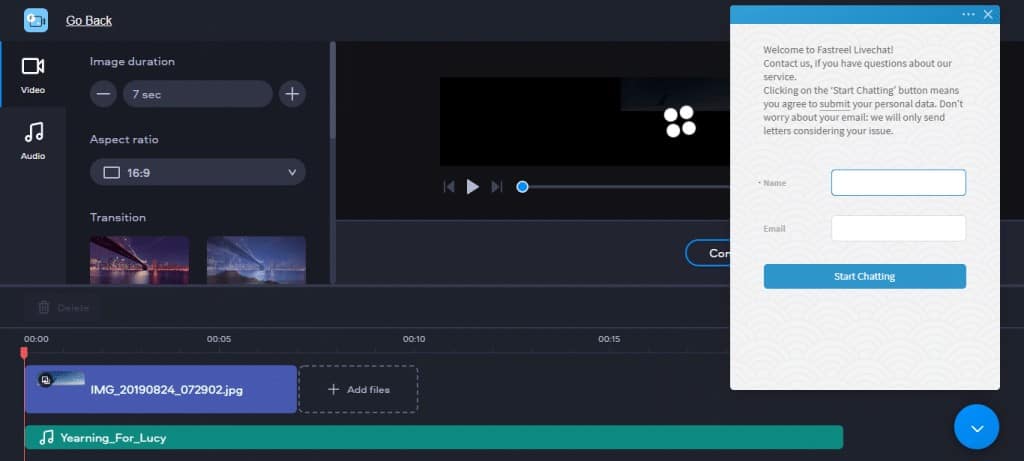Image resolution: width=1024 pixels, height=461 pixels.
Task: Start chatting with support
Action: click(x=865, y=276)
